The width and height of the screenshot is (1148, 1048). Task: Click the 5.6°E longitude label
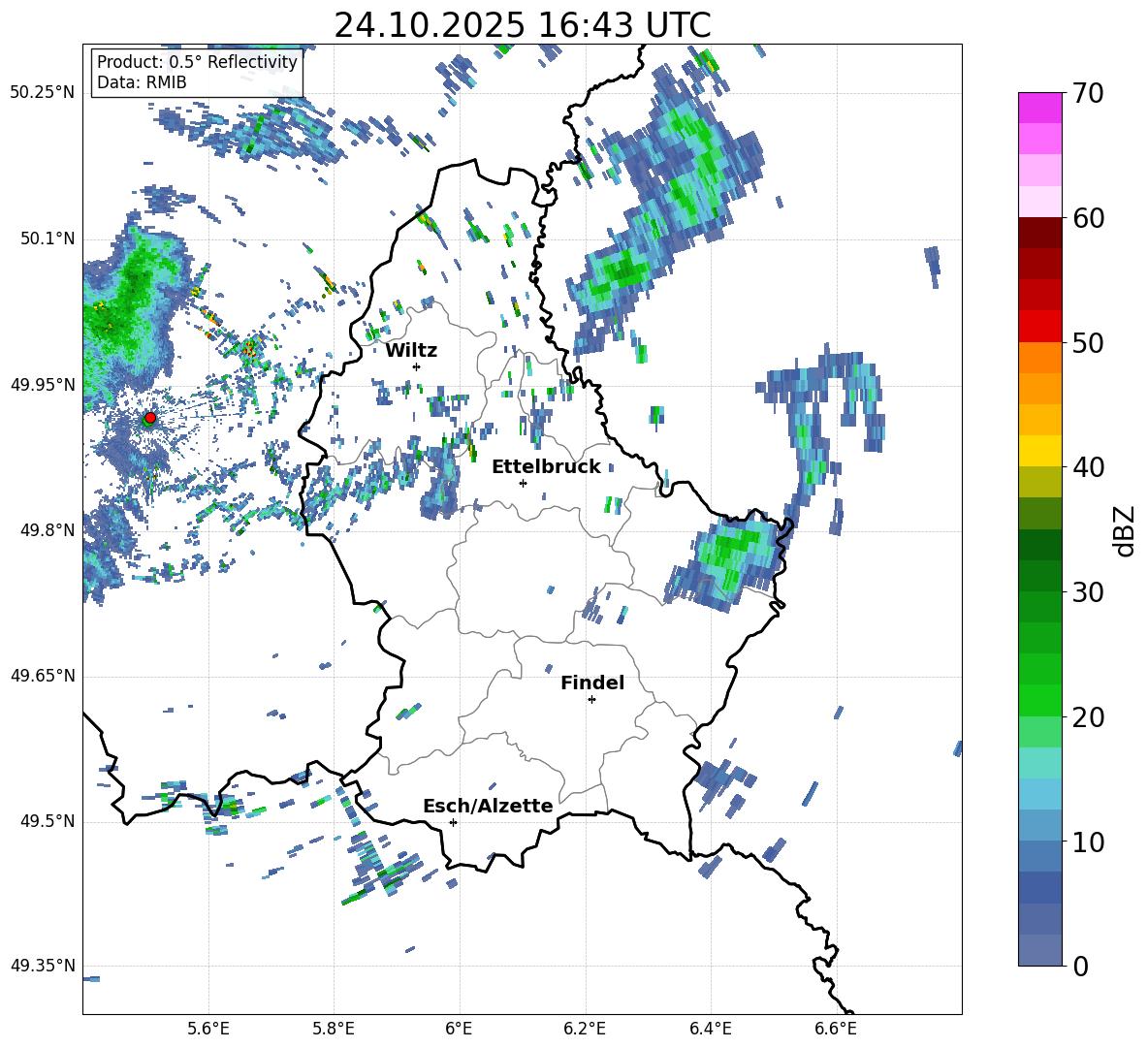click(x=208, y=1029)
